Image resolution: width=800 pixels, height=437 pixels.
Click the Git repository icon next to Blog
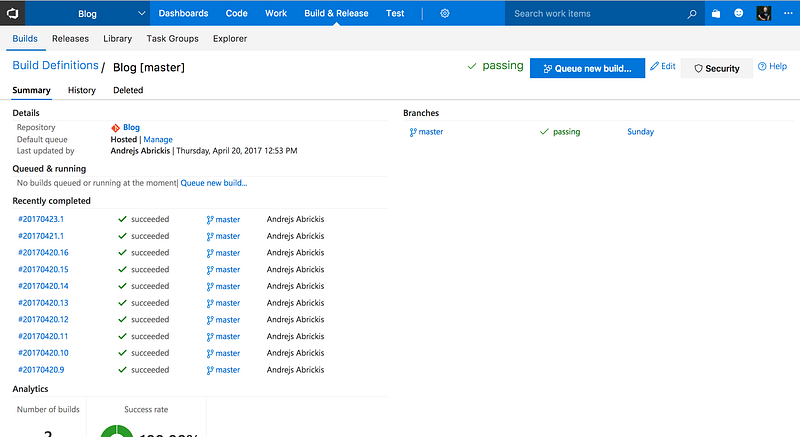(x=115, y=127)
